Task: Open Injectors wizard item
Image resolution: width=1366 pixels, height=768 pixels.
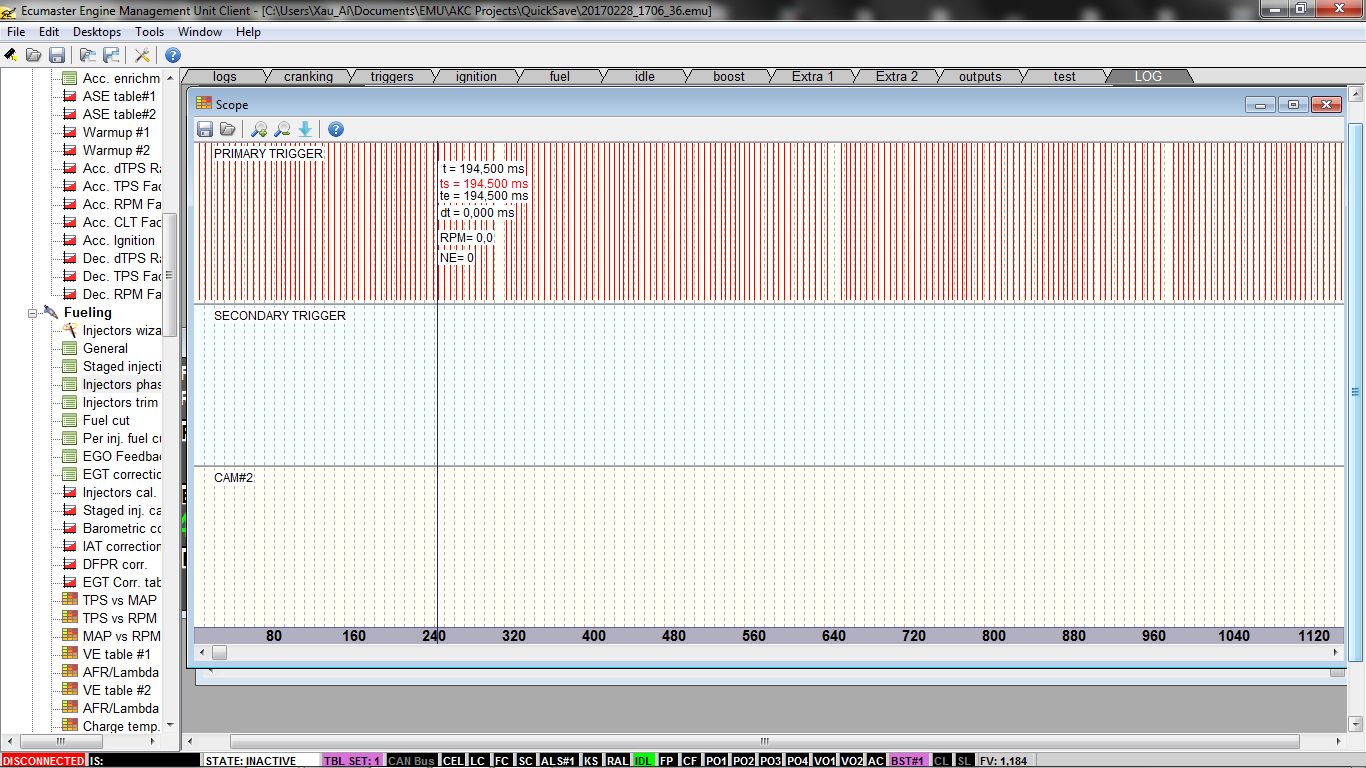Action: pos(120,331)
